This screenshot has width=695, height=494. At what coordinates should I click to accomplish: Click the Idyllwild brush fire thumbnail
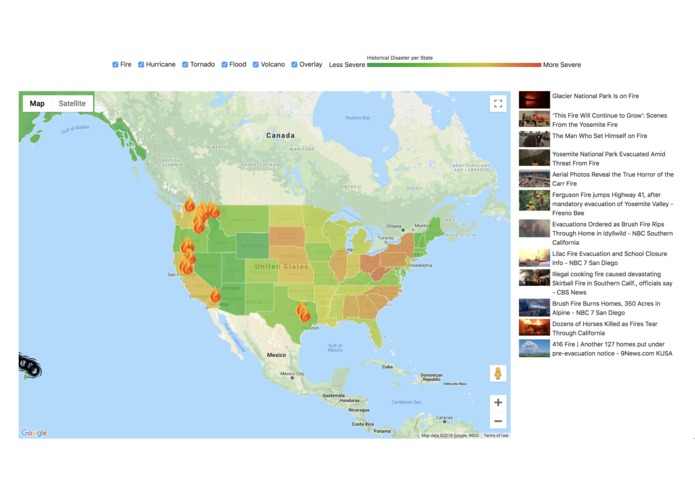(534, 229)
